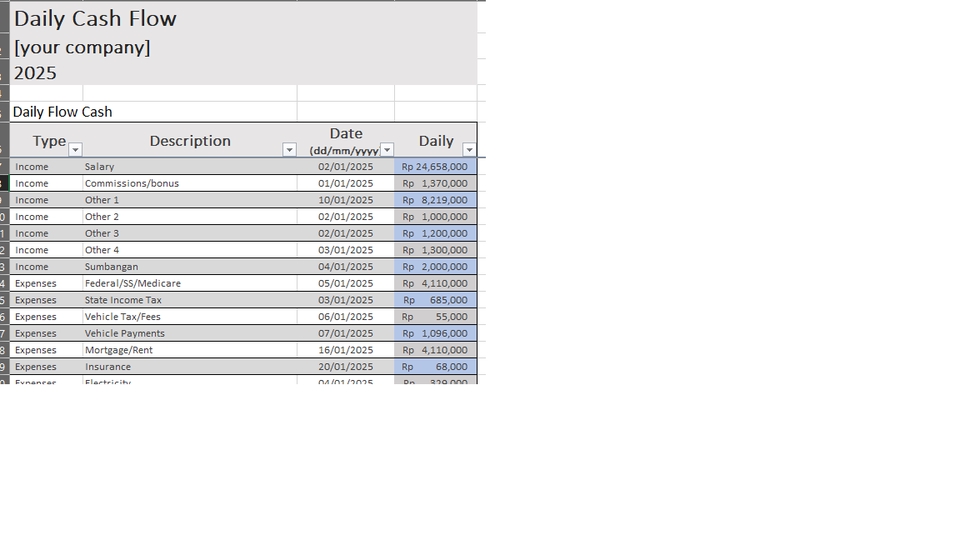
Task: Select the '[your company]' cell
Action: click(x=244, y=47)
